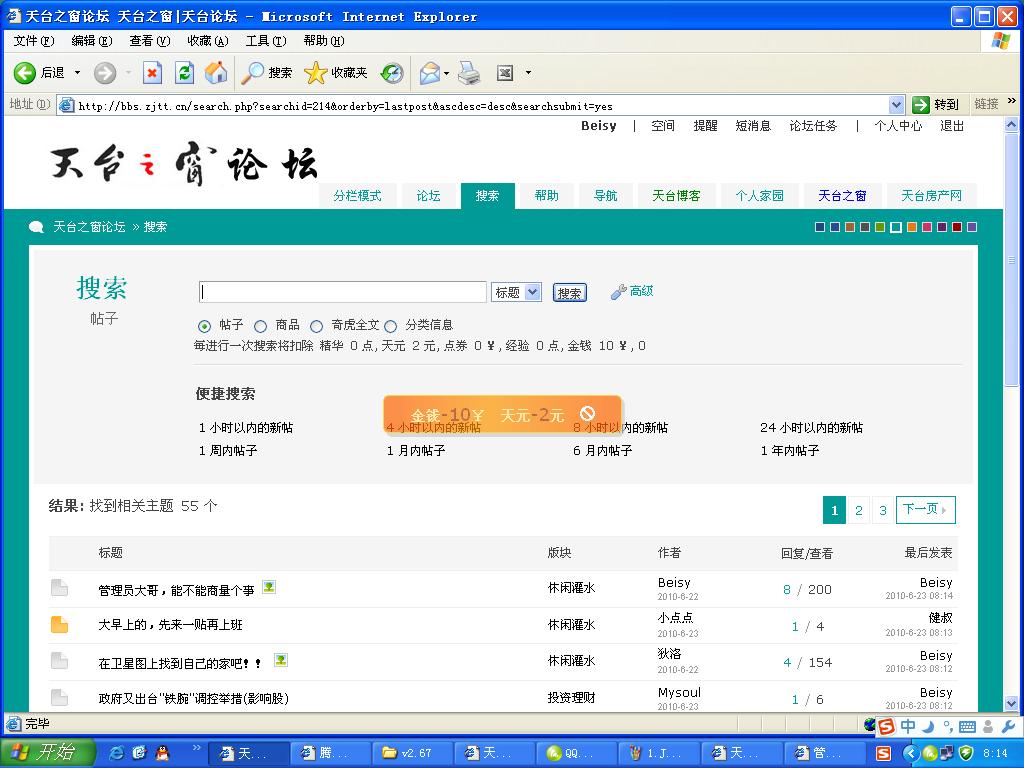Click the IE Stop button
1024x768 pixels.
(152, 73)
